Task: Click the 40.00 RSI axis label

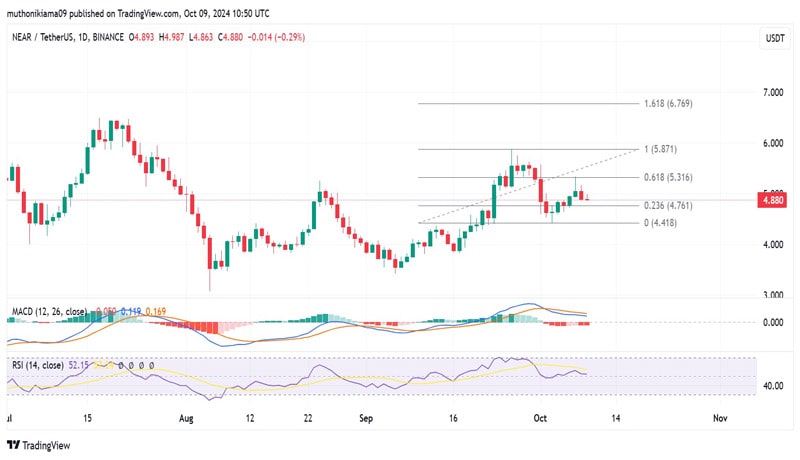Action: coord(773,386)
